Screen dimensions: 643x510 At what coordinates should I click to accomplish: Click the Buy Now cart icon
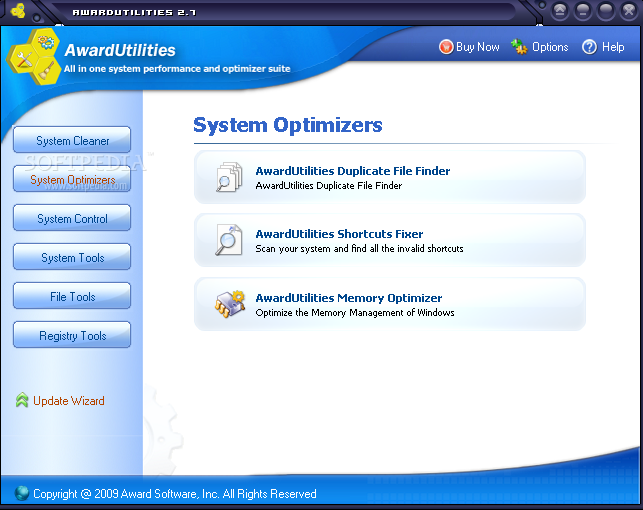[446, 47]
